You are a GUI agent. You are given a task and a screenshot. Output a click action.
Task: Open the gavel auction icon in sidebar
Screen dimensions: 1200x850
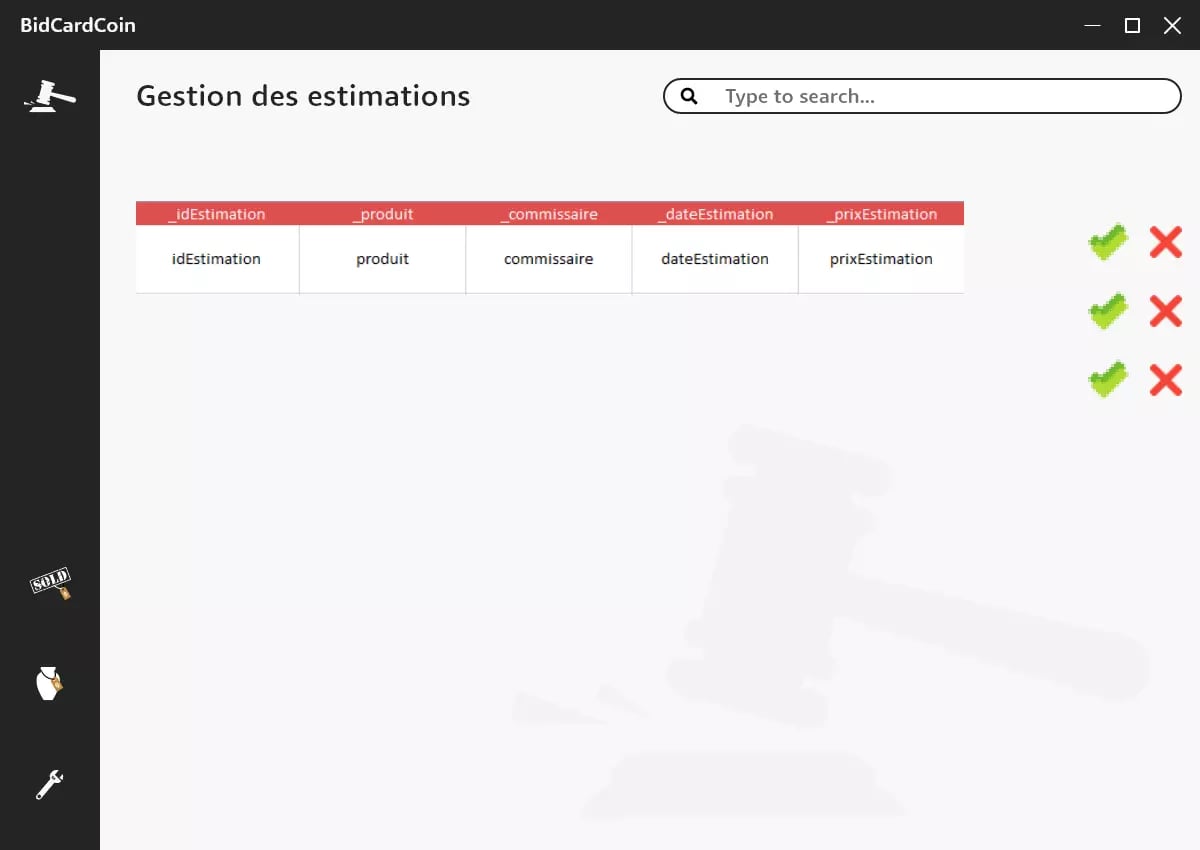point(50,96)
